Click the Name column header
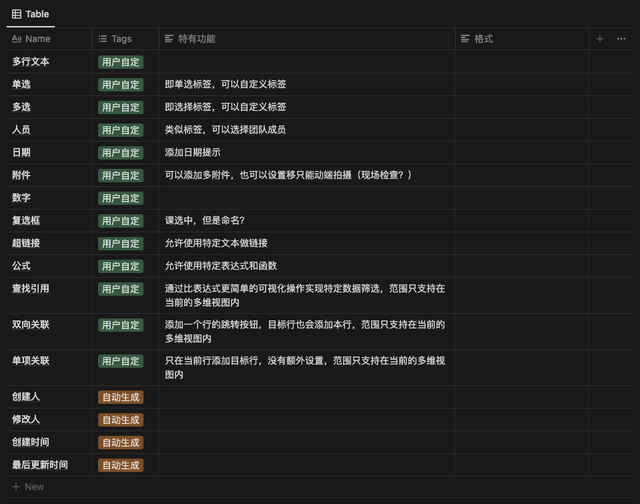 coord(49,39)
